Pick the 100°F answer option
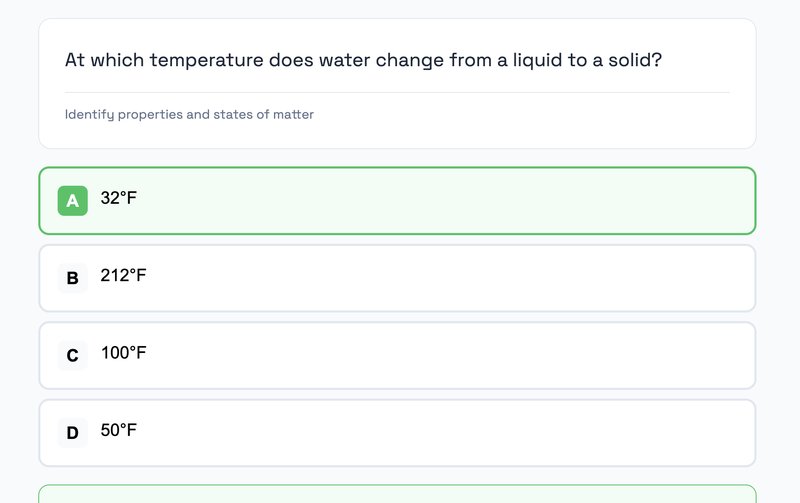The image size is (800, 503). point(397,355)
